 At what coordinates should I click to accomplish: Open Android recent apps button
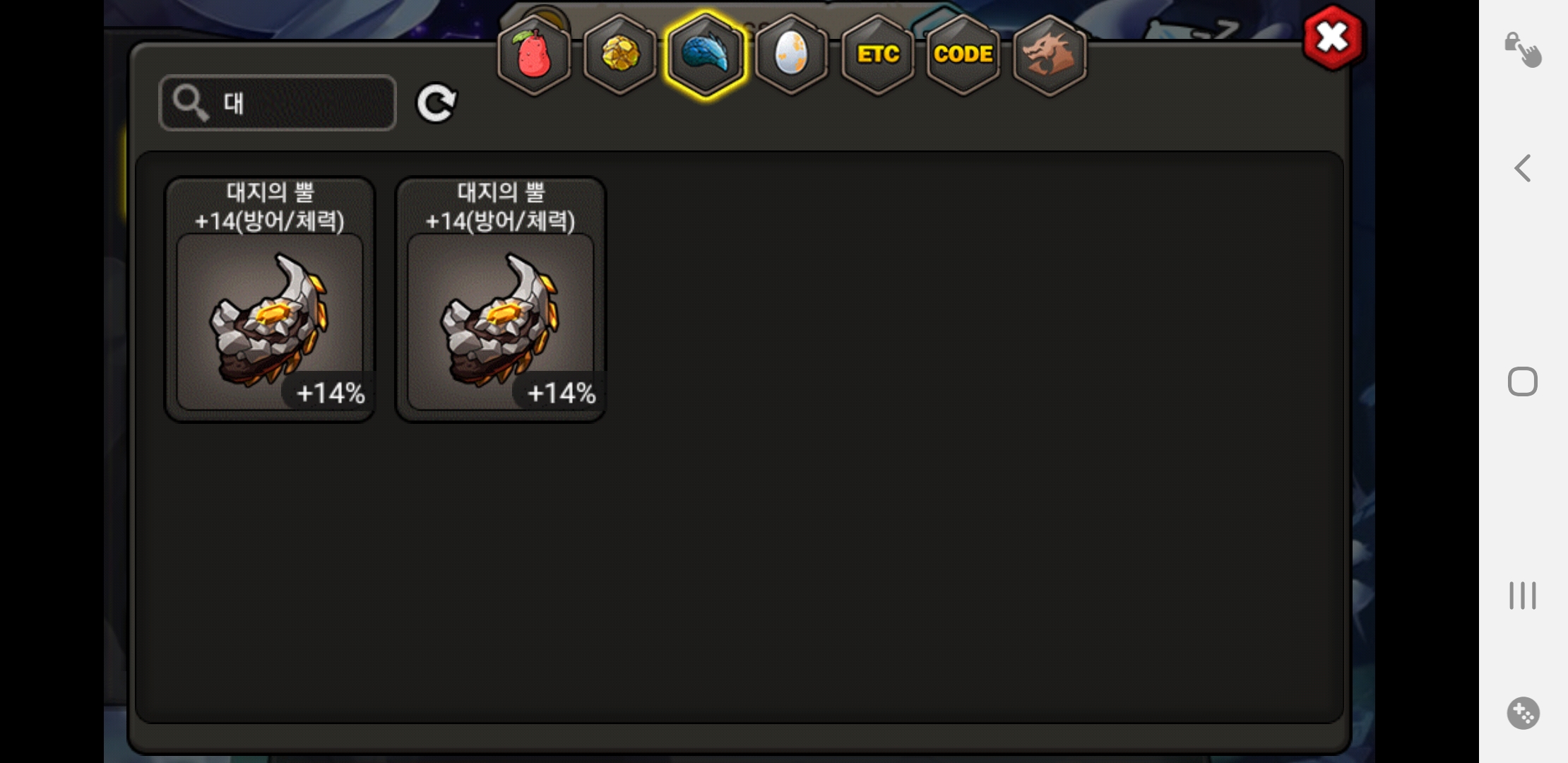(x=1523, y=595)
